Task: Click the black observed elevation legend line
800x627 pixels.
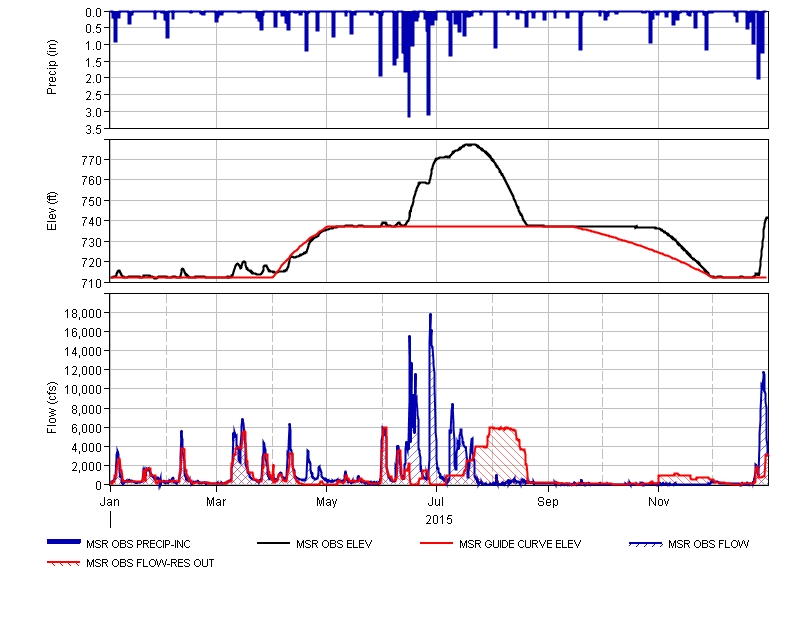Action: [x=272, y=544]
